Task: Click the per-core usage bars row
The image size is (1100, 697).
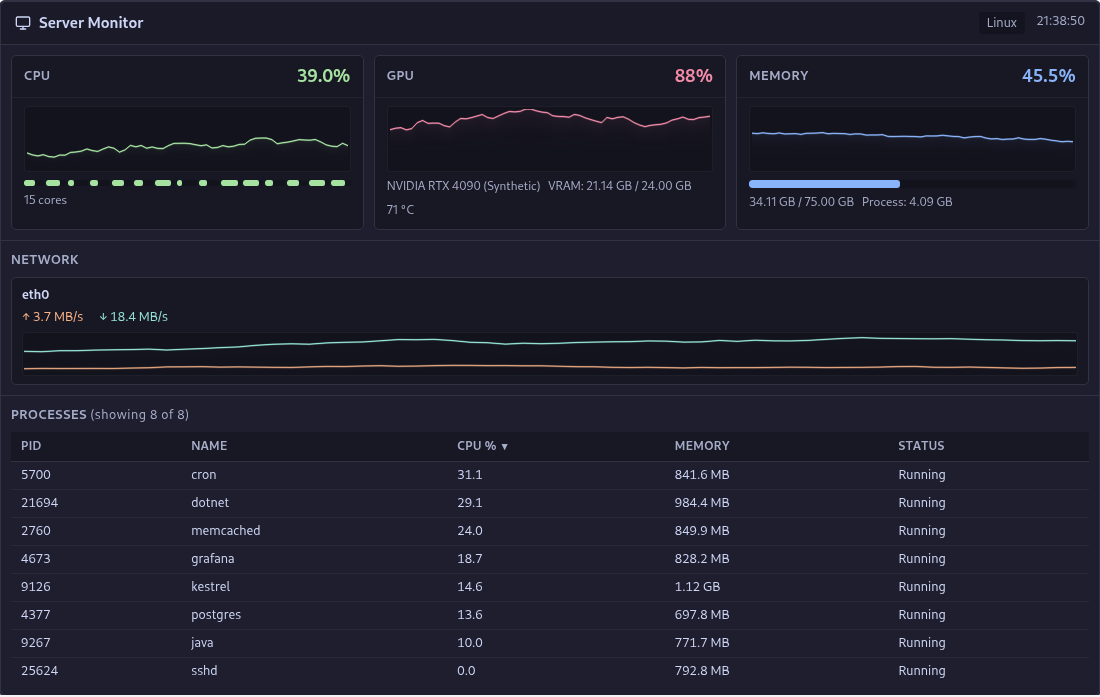Action: 185,183
